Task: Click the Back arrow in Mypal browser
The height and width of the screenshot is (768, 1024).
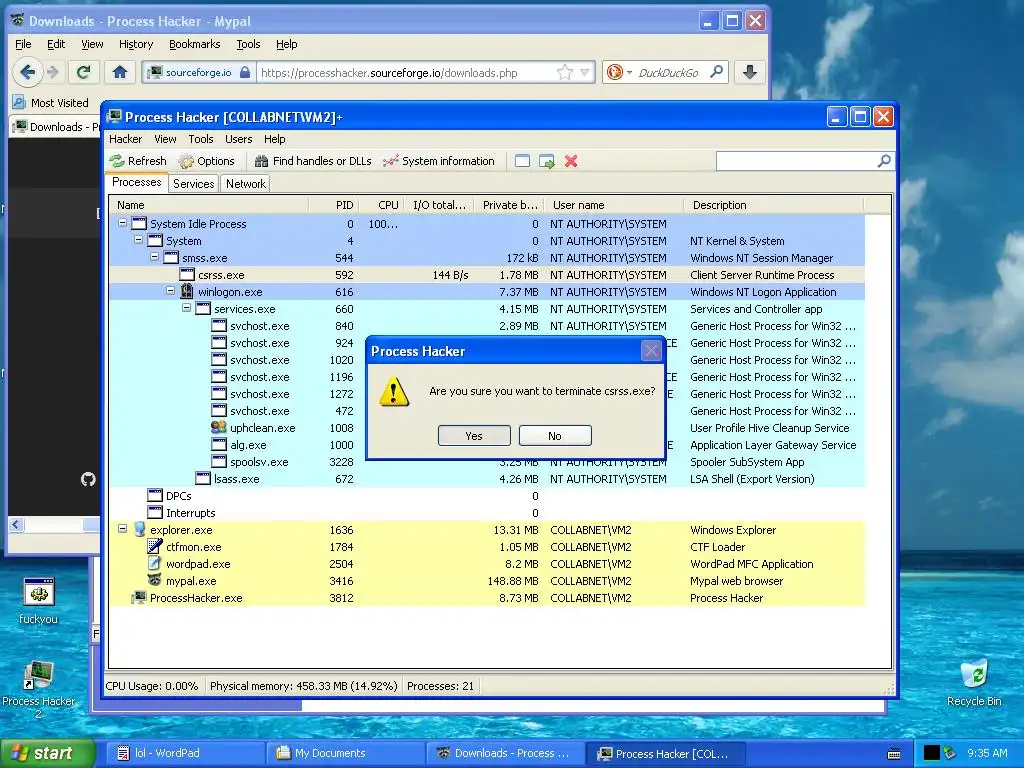Action: [x=27, y=72]
